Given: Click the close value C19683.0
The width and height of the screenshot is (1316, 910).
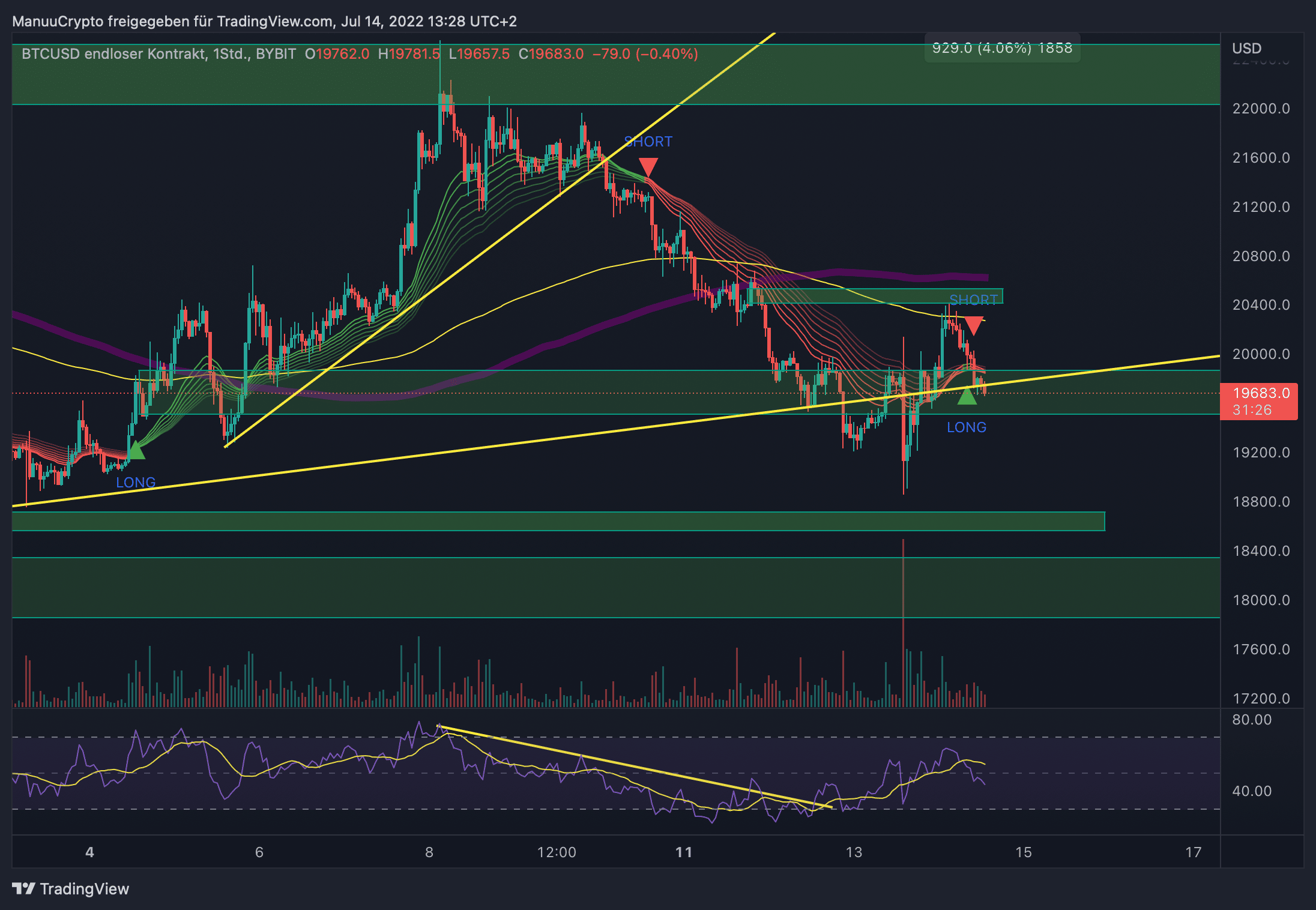Looking at the screenshot, I should [x=551, y=54].
